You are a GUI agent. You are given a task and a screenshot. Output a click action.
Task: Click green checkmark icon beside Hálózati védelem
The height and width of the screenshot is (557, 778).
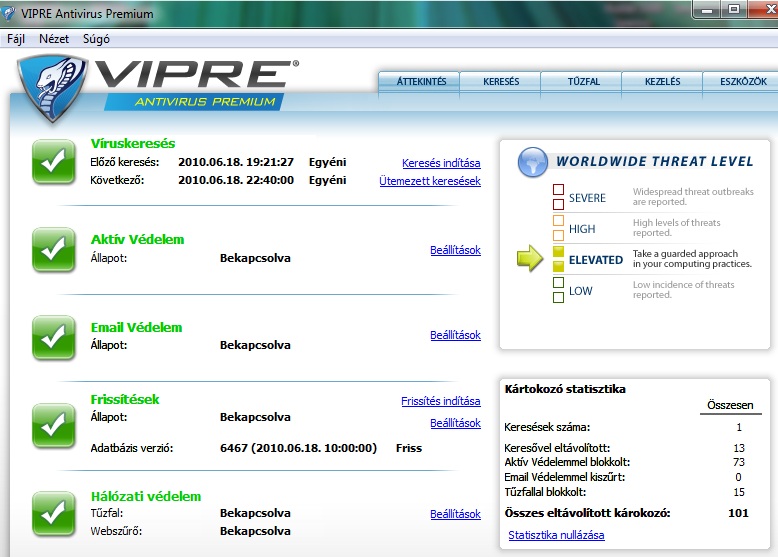pyautogui.click(x=54, y=513)
